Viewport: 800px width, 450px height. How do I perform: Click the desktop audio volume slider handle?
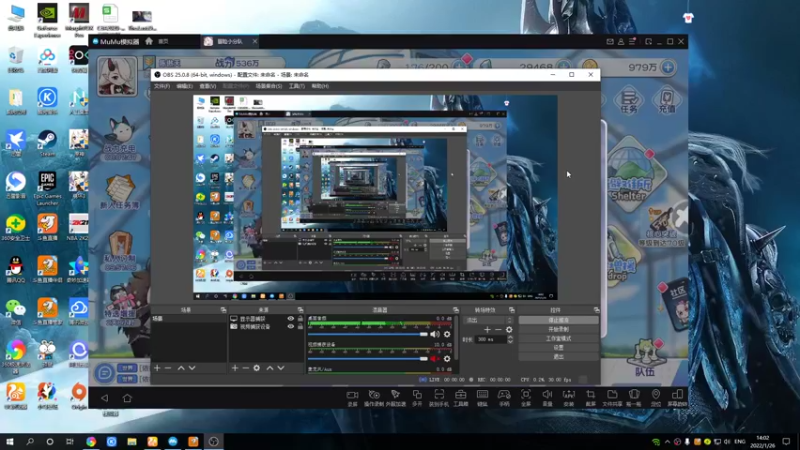click(423, 334)
